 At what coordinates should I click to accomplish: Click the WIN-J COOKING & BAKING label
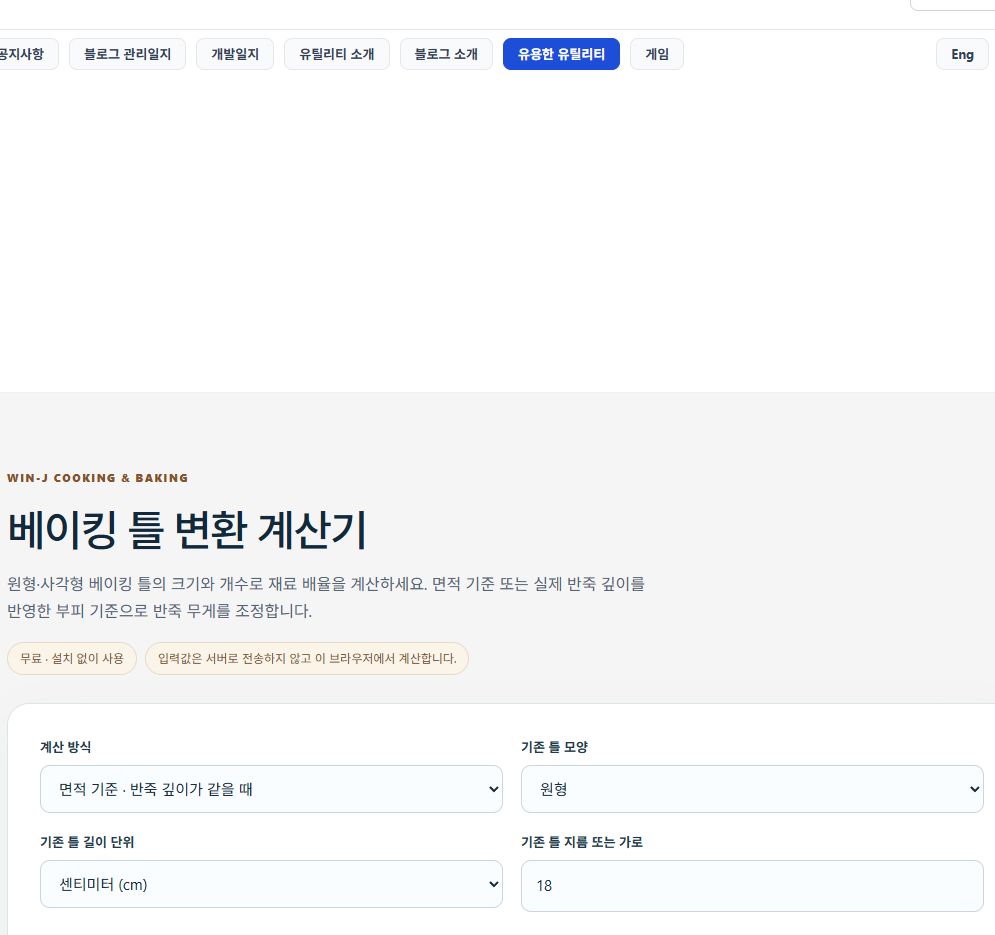tap(98, 478)
